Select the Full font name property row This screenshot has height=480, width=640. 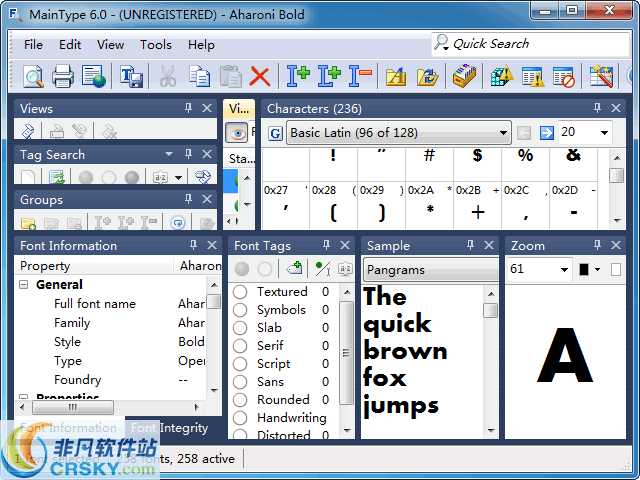pos(110,304)
